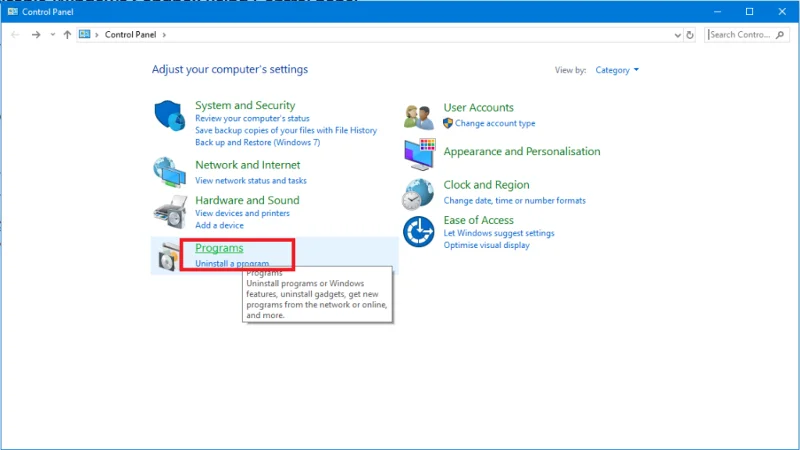Open the Clock and Region globe icon
This screenshot has height=450, width=800.
tap(418, 194)
